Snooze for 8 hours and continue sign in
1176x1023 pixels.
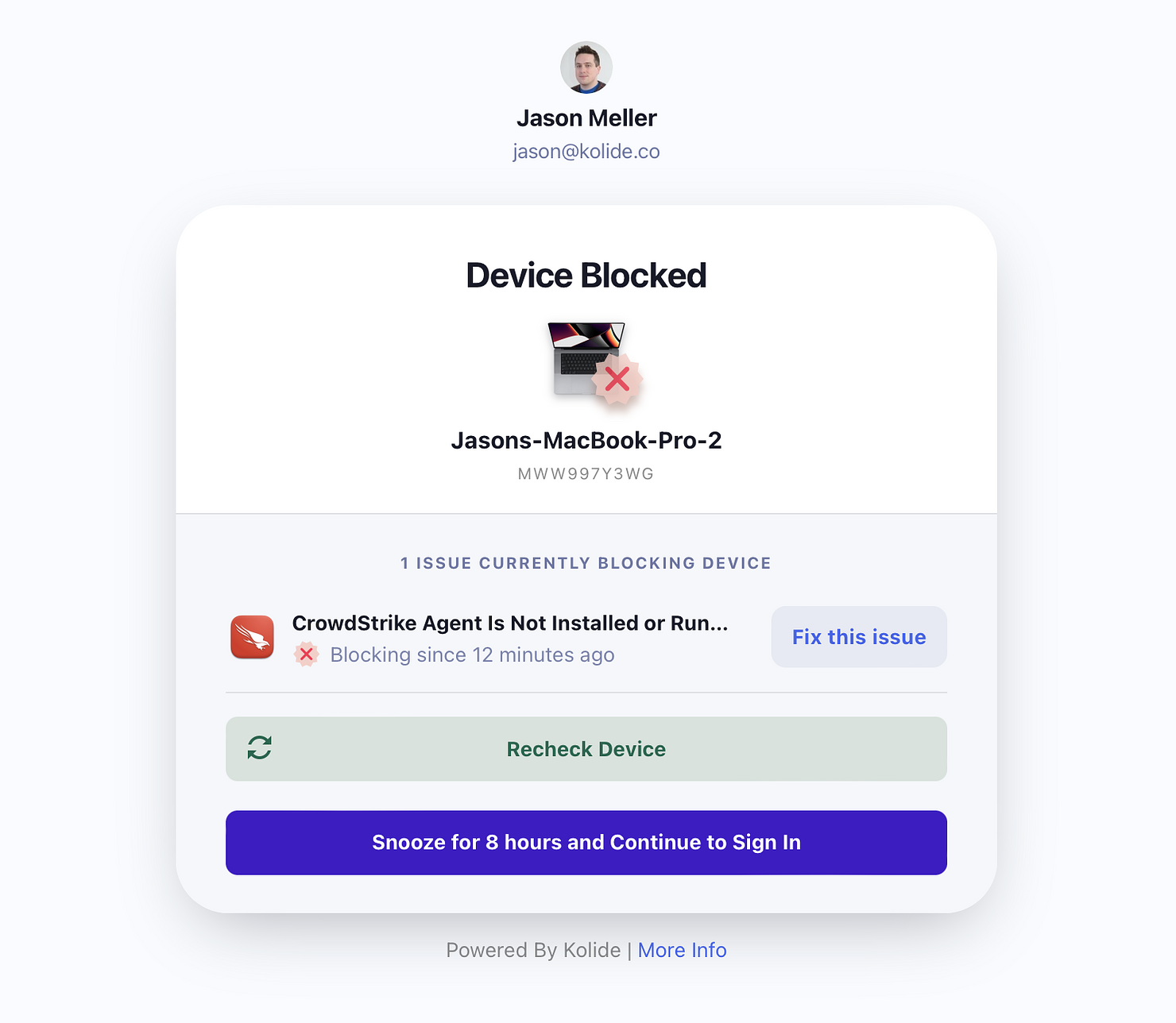point(586,843)
